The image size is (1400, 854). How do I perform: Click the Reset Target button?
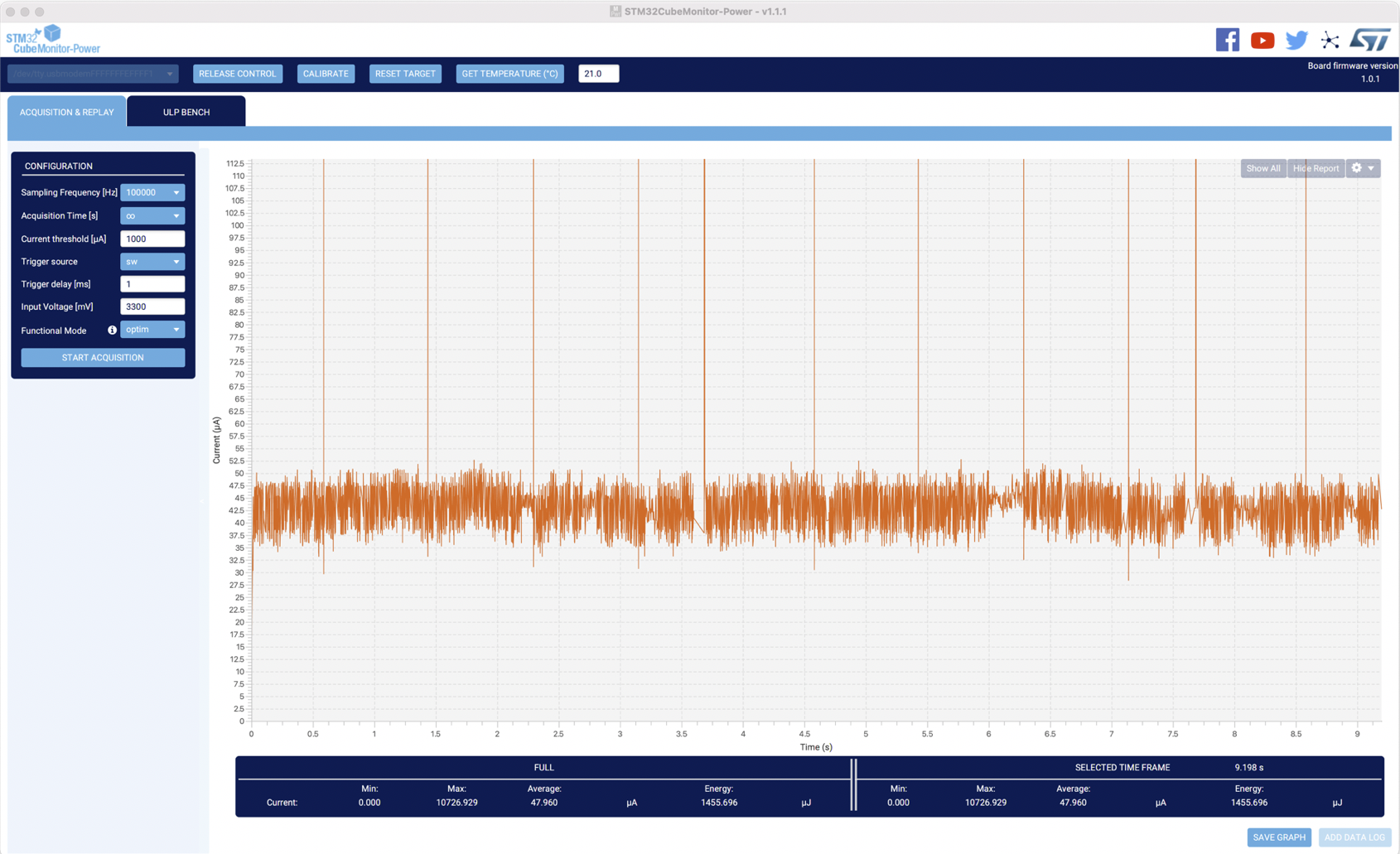click(405, 74)
